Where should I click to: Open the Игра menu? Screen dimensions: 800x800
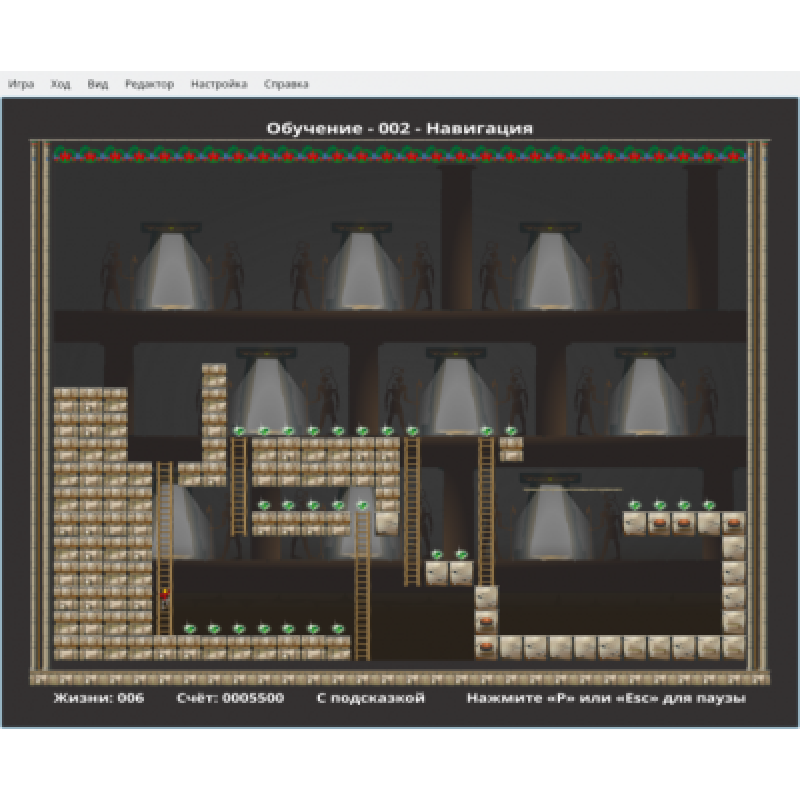tap(21, 85)
